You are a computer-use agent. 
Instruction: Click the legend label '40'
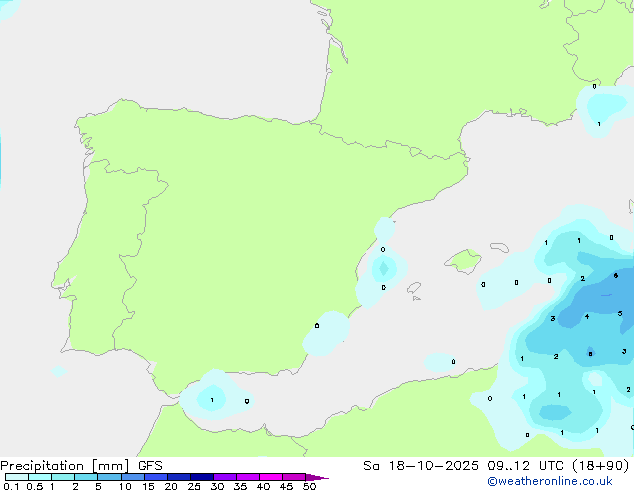(263, 486)
